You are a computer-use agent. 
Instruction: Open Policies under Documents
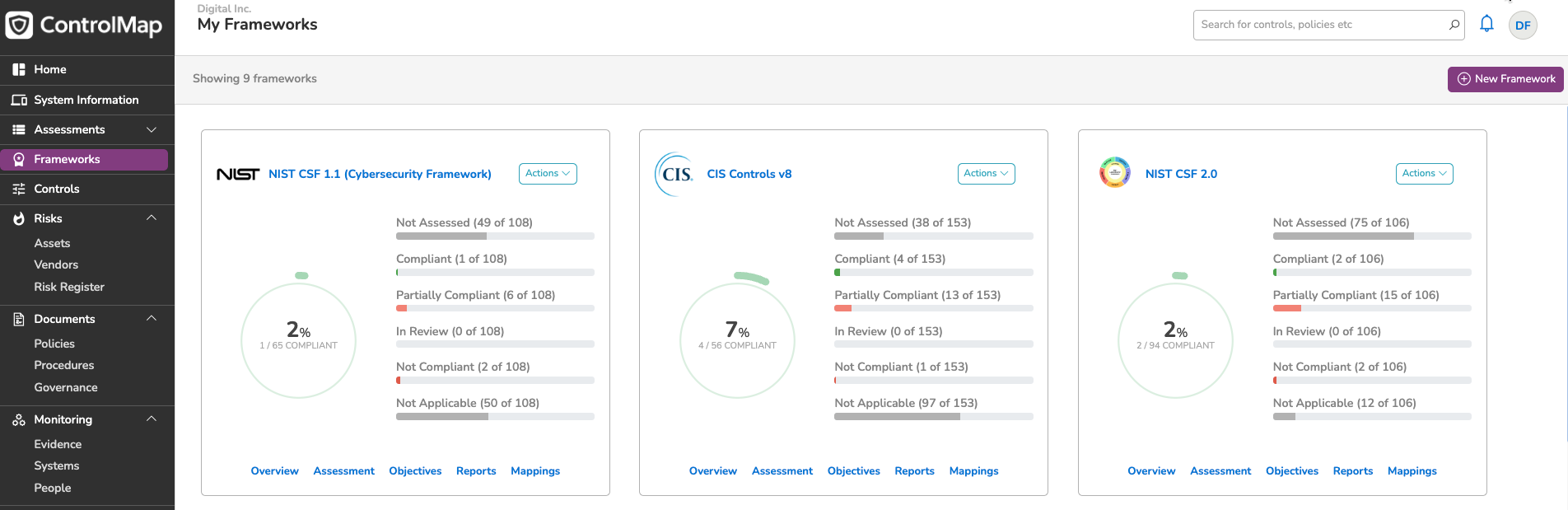click(x=54, y=344)
